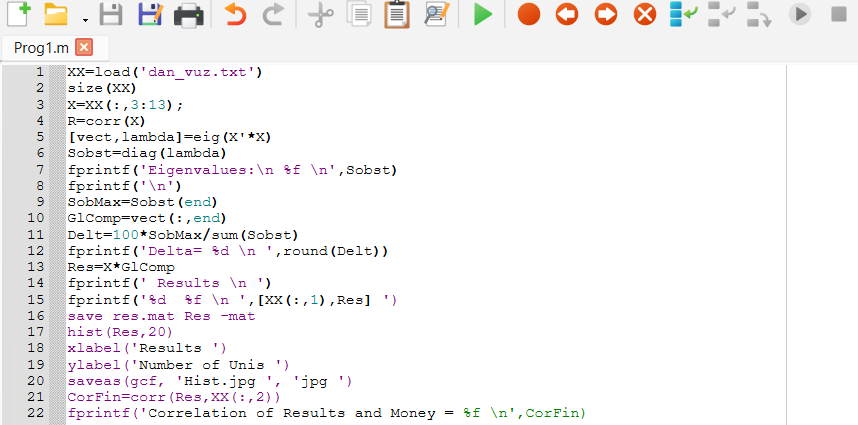Screen dimensions: 858x425
Task: Jump to next breakpoint
Action: coord(606,15)
